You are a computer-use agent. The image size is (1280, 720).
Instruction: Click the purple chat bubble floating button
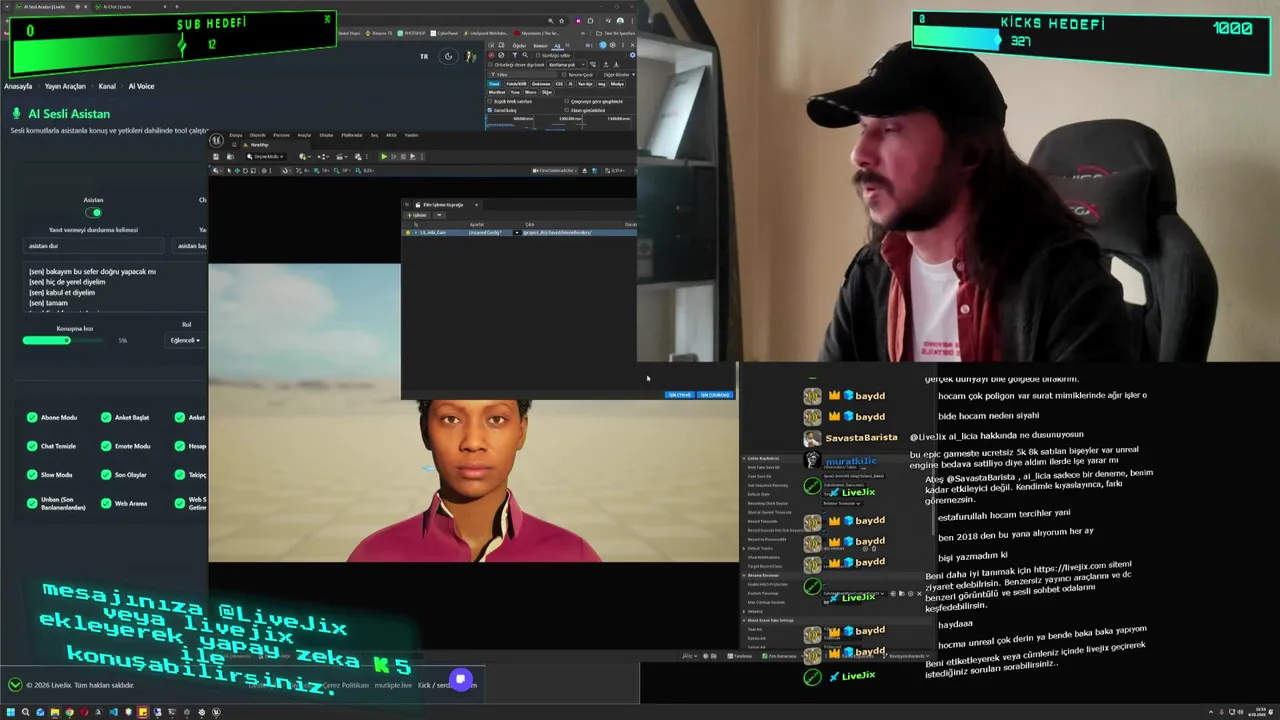pos(461,680)
